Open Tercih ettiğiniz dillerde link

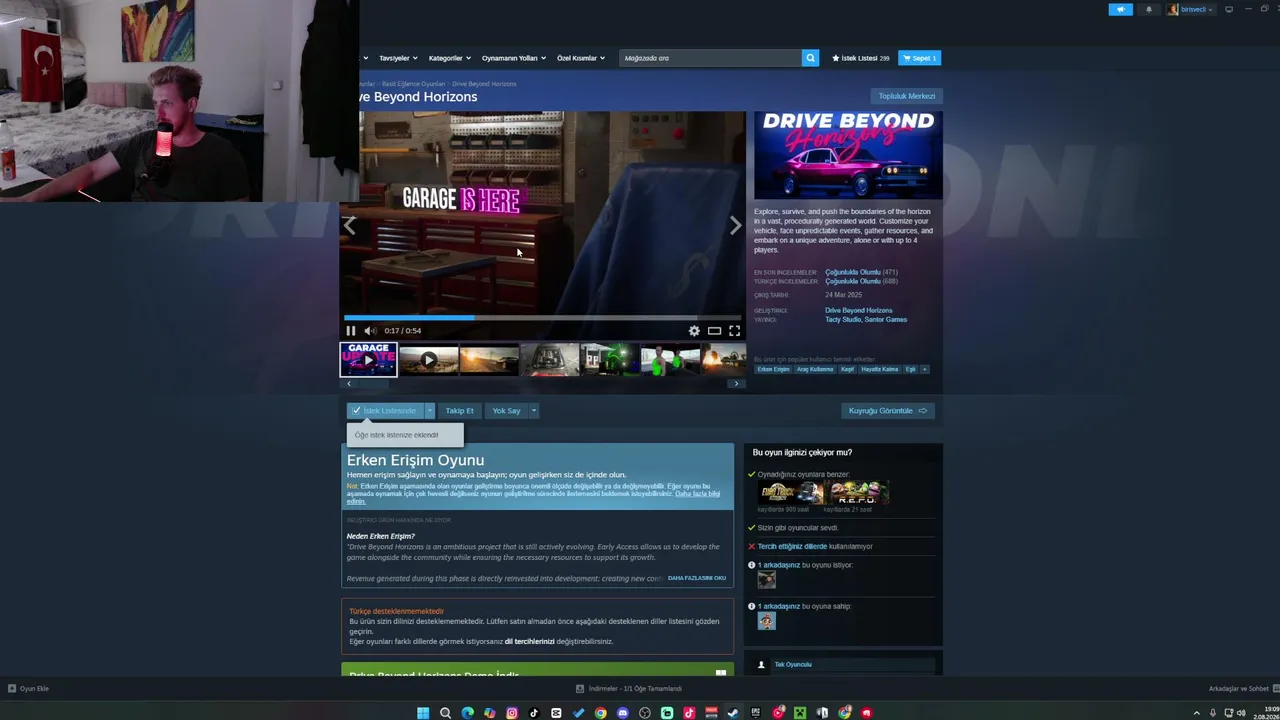(x=792, y=547)
